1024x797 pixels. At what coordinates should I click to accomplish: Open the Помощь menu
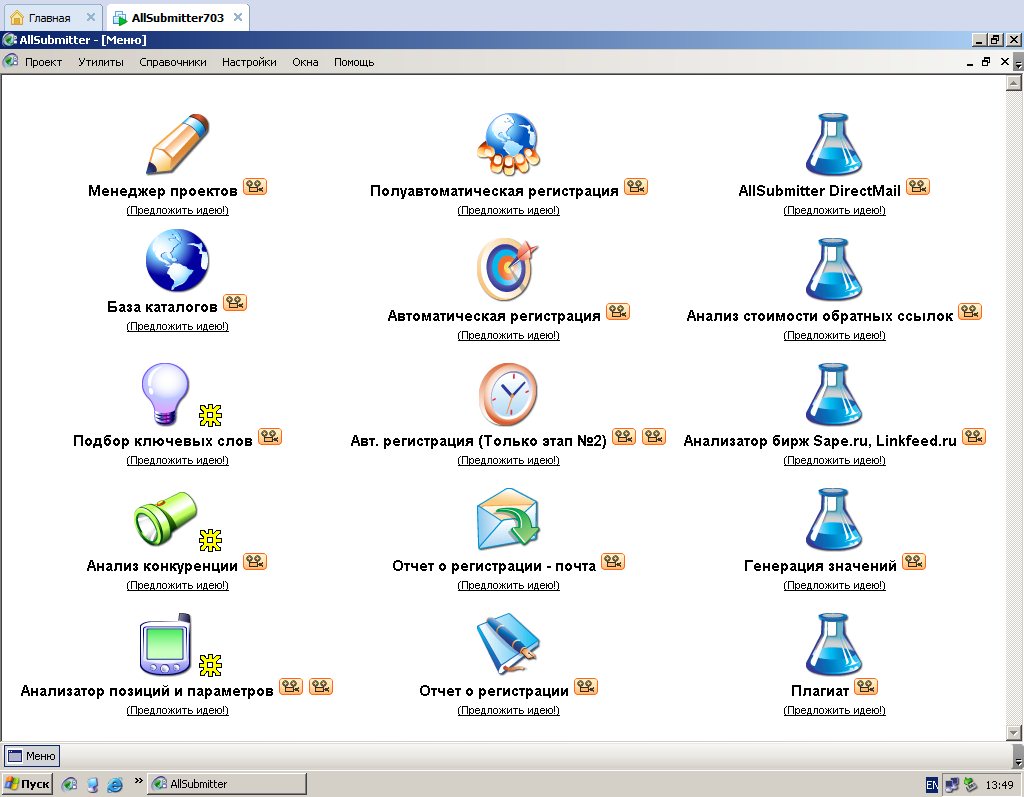click(x=354, y=62)
